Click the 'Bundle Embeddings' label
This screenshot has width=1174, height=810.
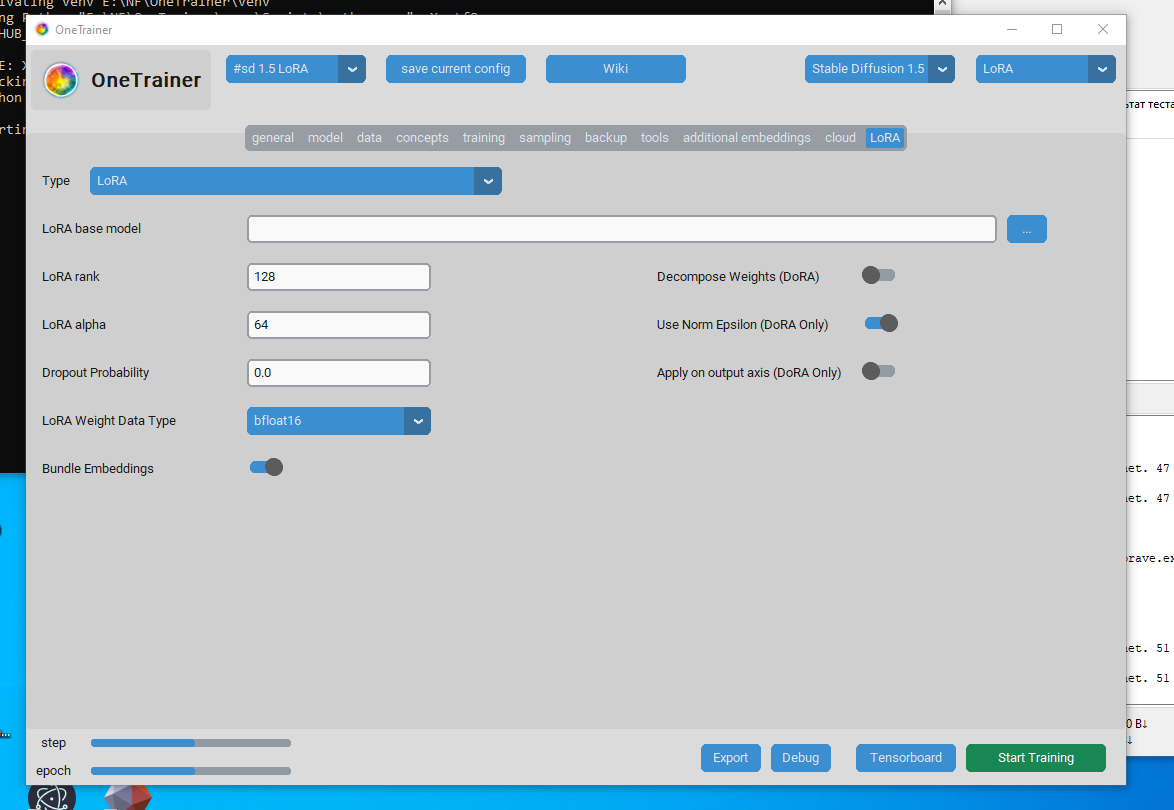click(97, 469)
